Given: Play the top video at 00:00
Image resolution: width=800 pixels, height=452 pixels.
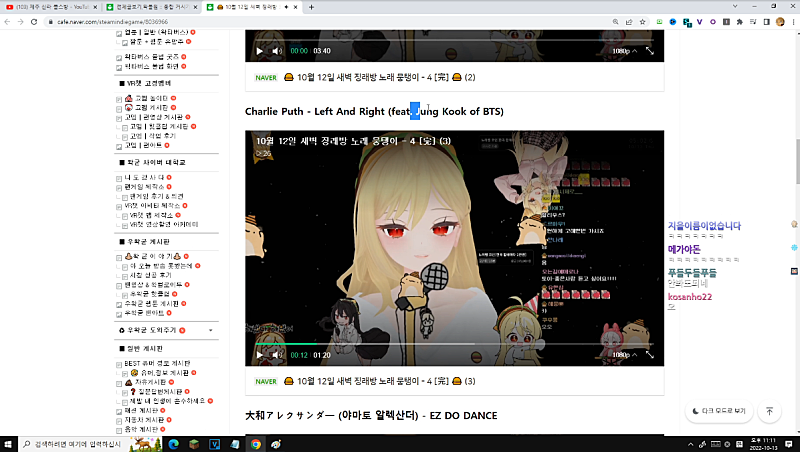Looking at the screenshot, I should pos(260,50).
